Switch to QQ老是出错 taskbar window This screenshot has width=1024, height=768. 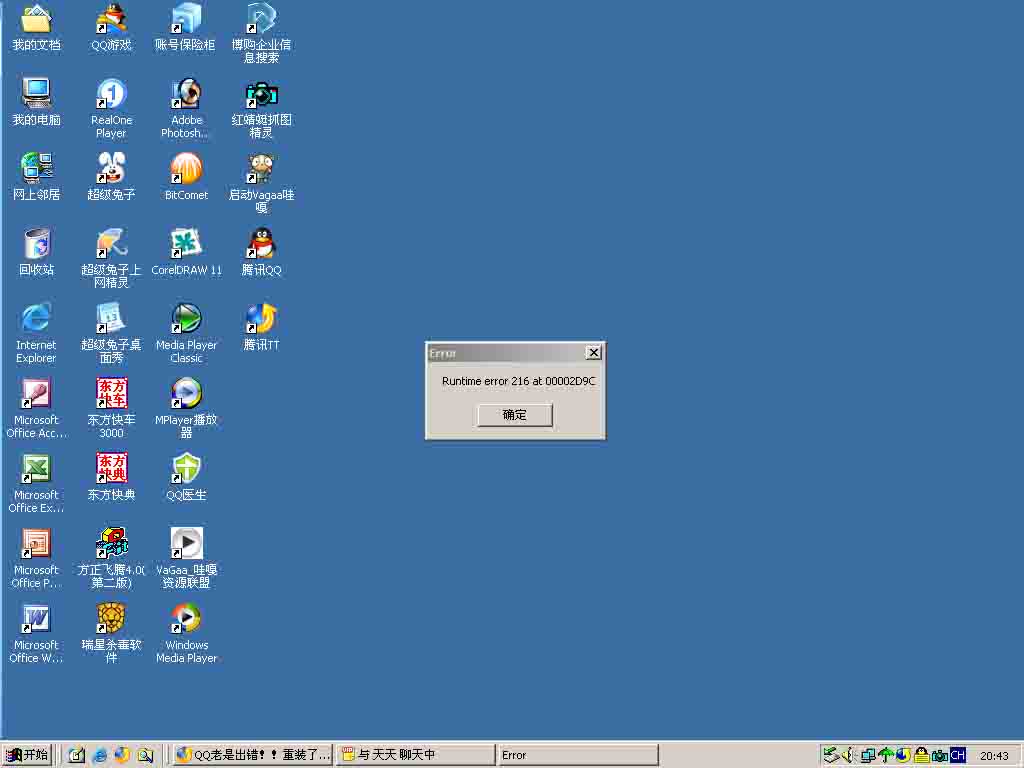coord(253,755)
